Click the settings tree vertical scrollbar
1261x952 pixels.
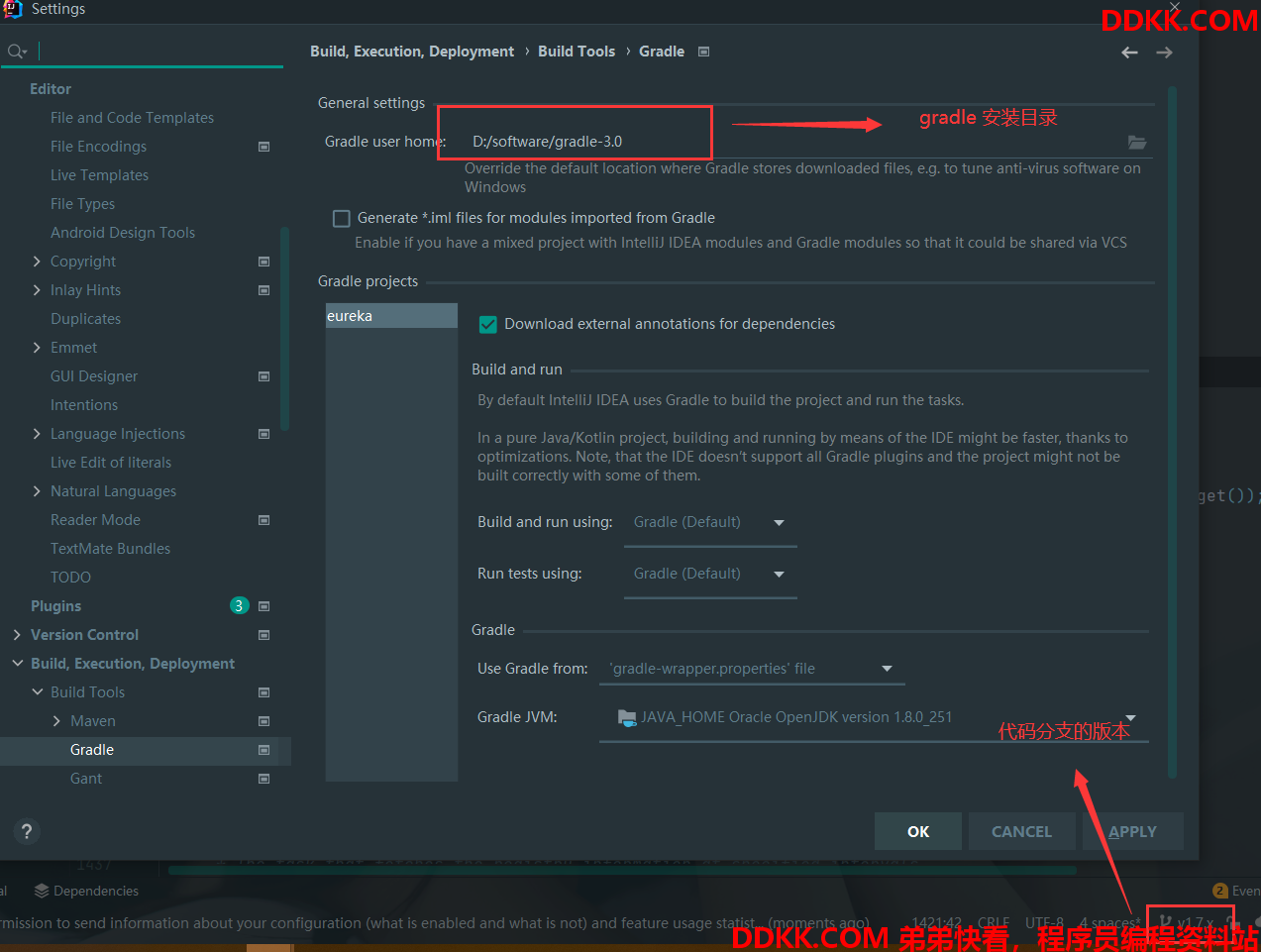coord(285,329)
